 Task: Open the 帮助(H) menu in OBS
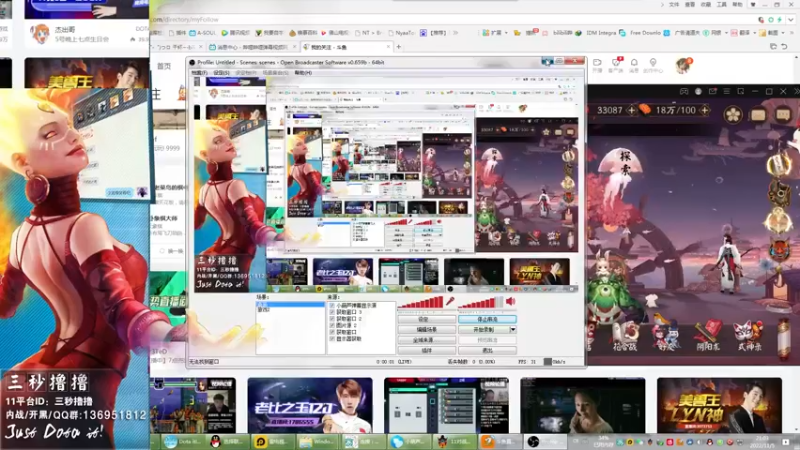[x=303, y=73]
